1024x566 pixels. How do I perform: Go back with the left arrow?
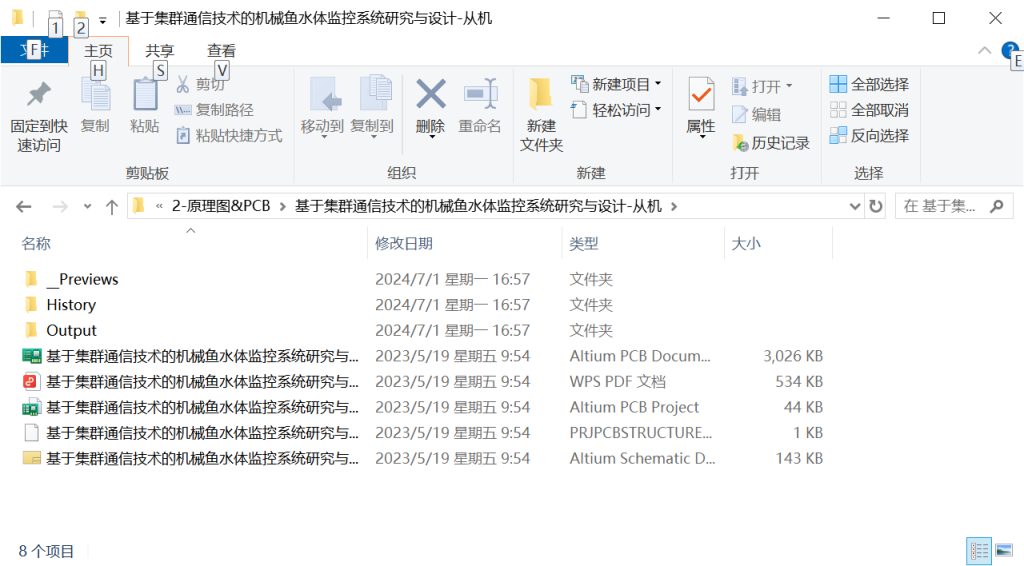coord(24,206)
